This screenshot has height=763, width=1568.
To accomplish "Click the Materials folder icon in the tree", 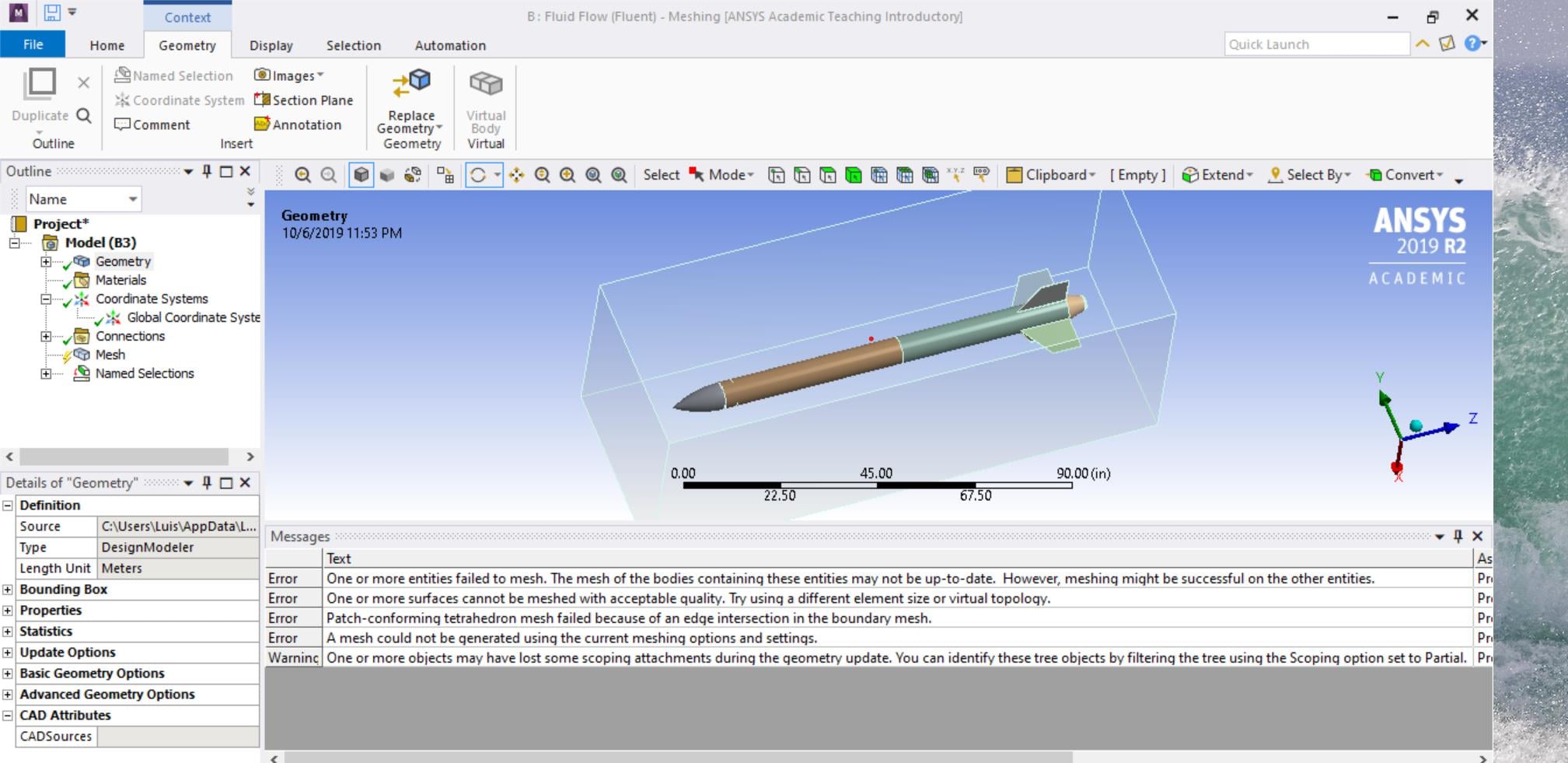I will 82,280.
